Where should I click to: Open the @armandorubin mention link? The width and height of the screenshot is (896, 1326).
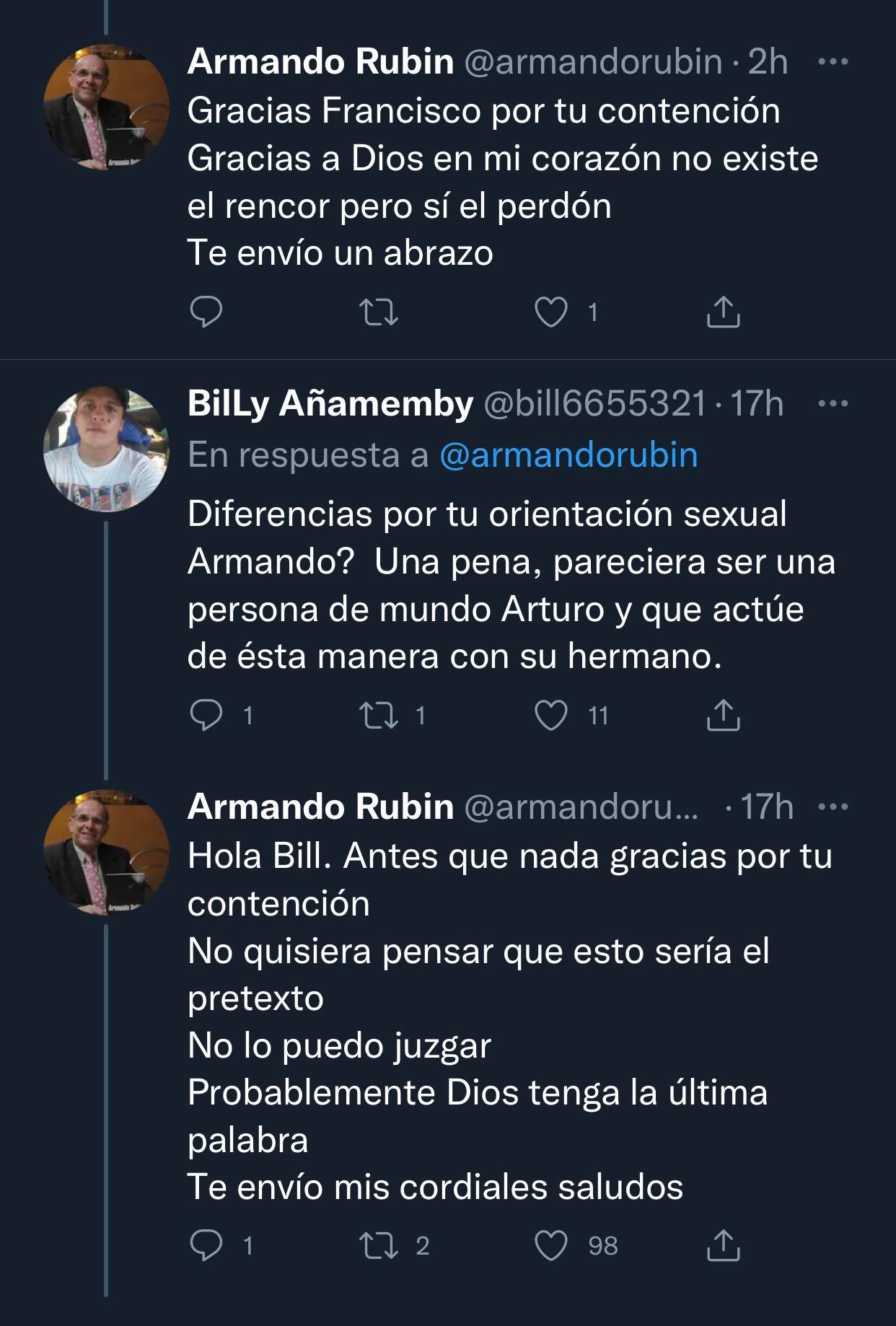click(568, 455)
